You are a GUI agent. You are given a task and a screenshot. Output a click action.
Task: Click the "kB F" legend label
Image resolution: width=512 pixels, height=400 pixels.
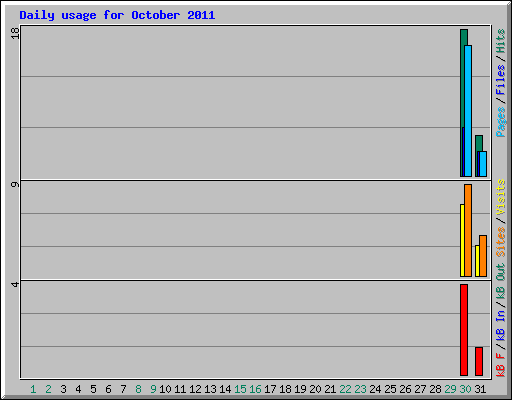[500, 364]
